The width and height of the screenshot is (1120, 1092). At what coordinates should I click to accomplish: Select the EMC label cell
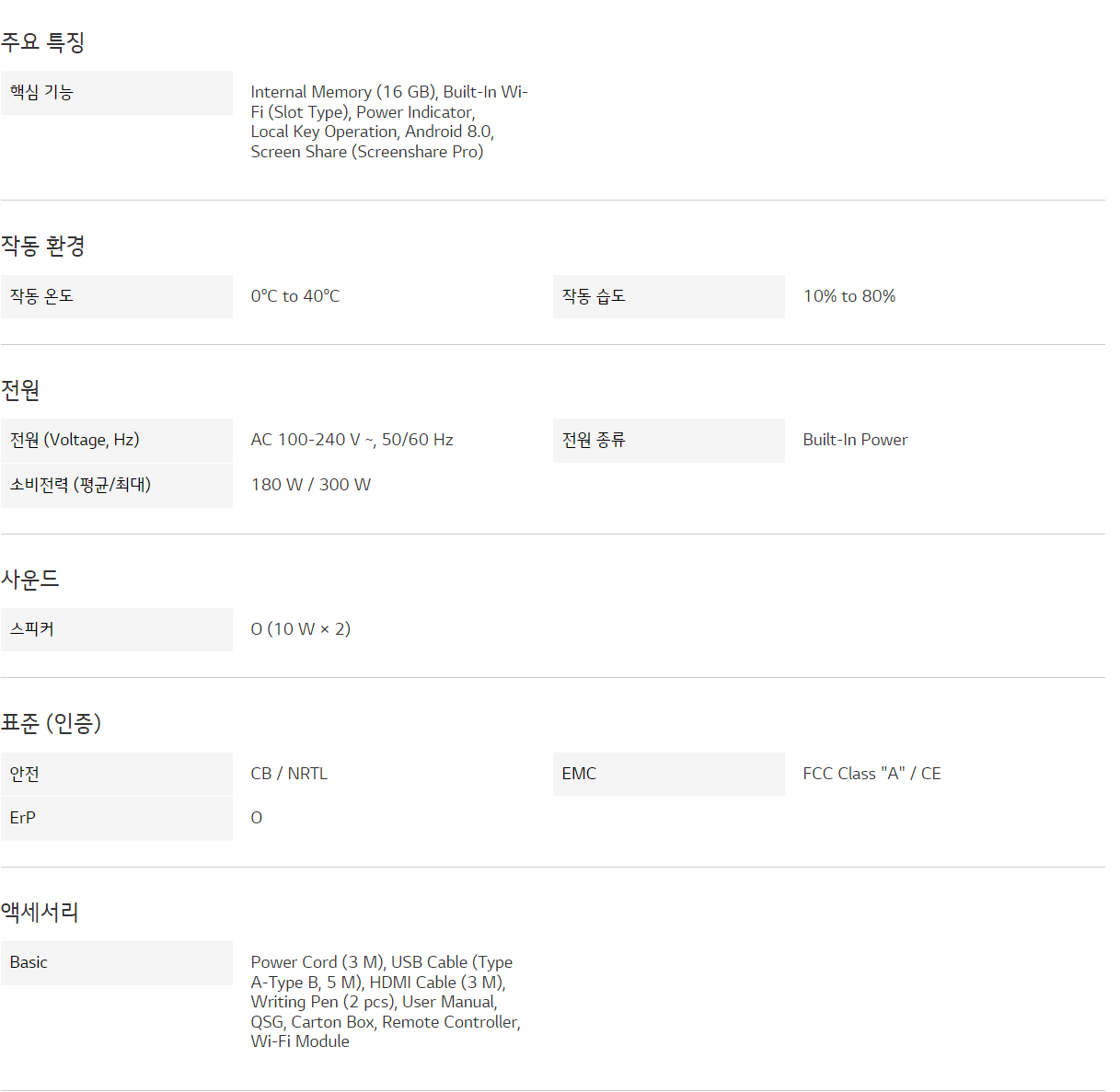[668, 774]
